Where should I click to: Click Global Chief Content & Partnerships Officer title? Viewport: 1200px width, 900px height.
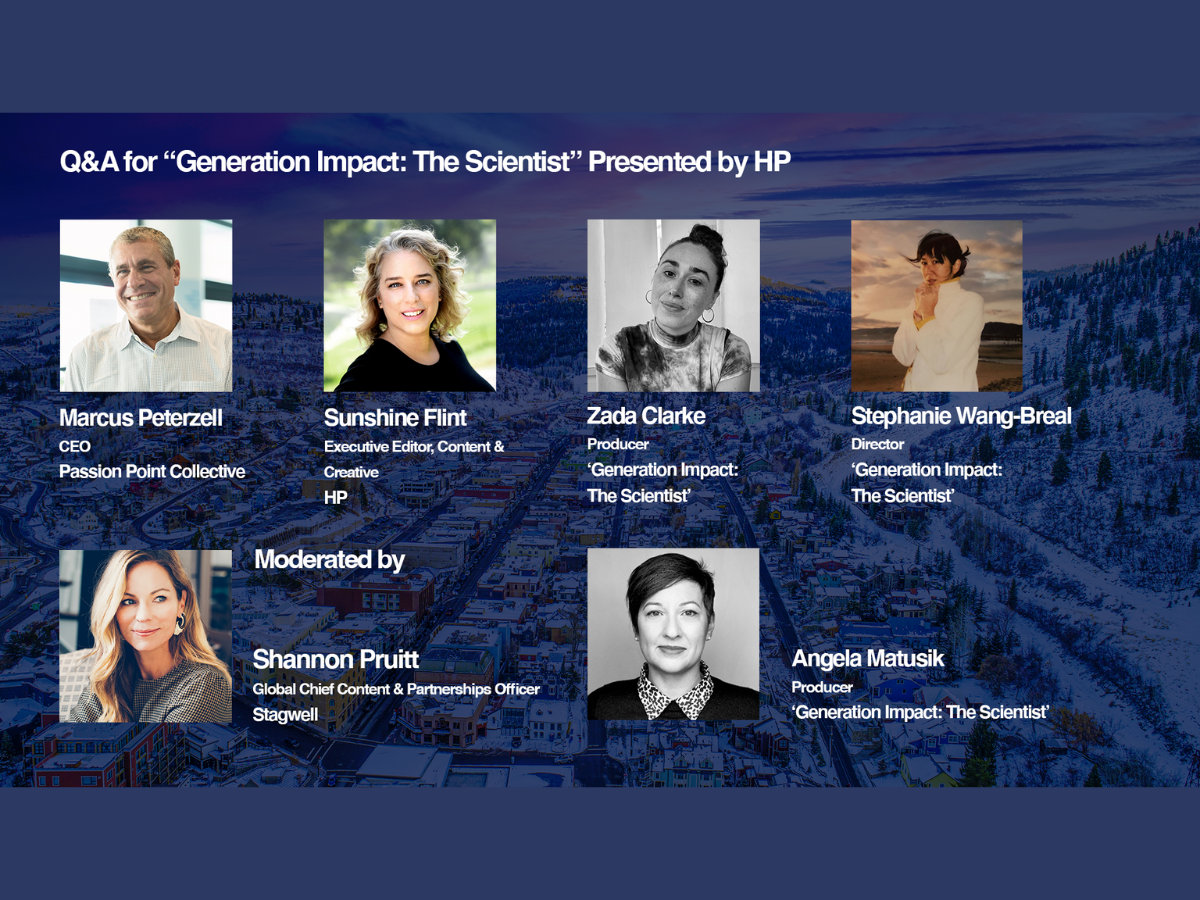tap(396, 689)
